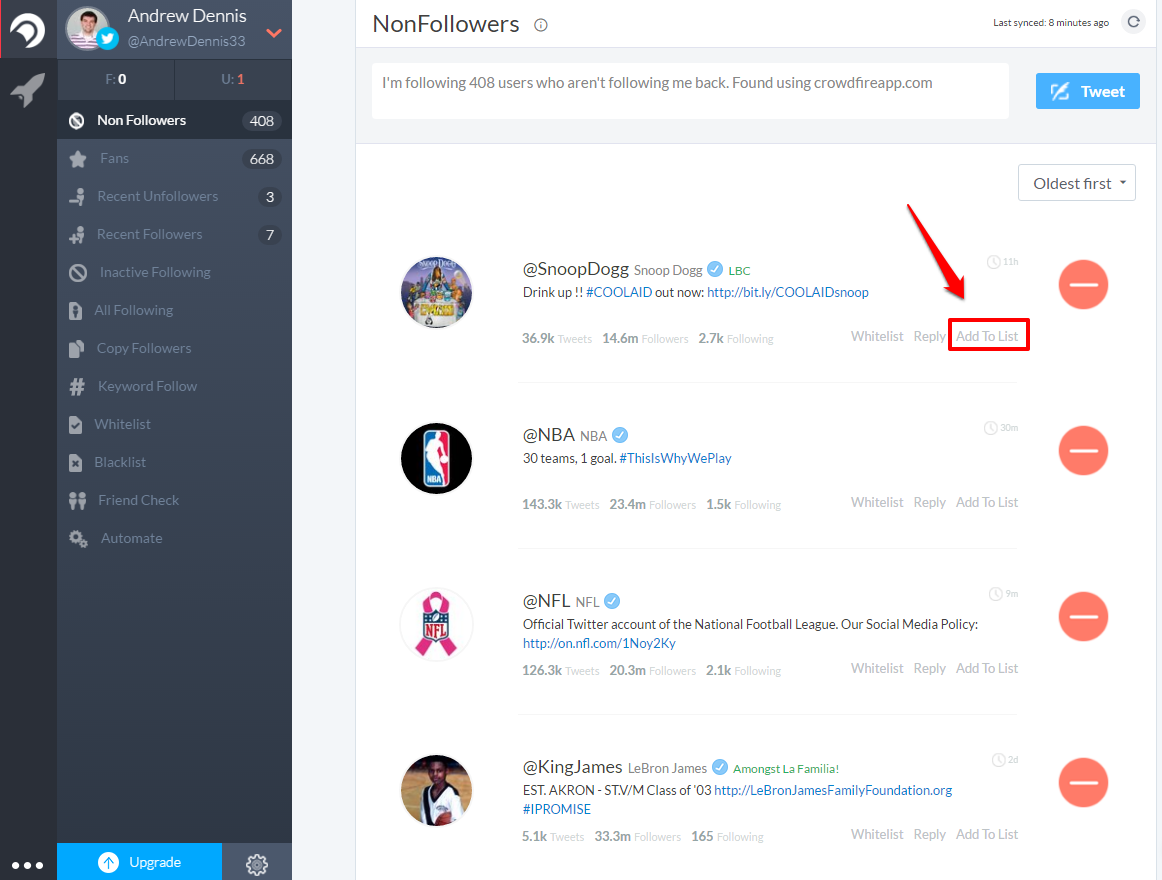1162x880 pixels.
Task: Click Andrew Dennis account avatar
Action: click(x=89, y=29)
